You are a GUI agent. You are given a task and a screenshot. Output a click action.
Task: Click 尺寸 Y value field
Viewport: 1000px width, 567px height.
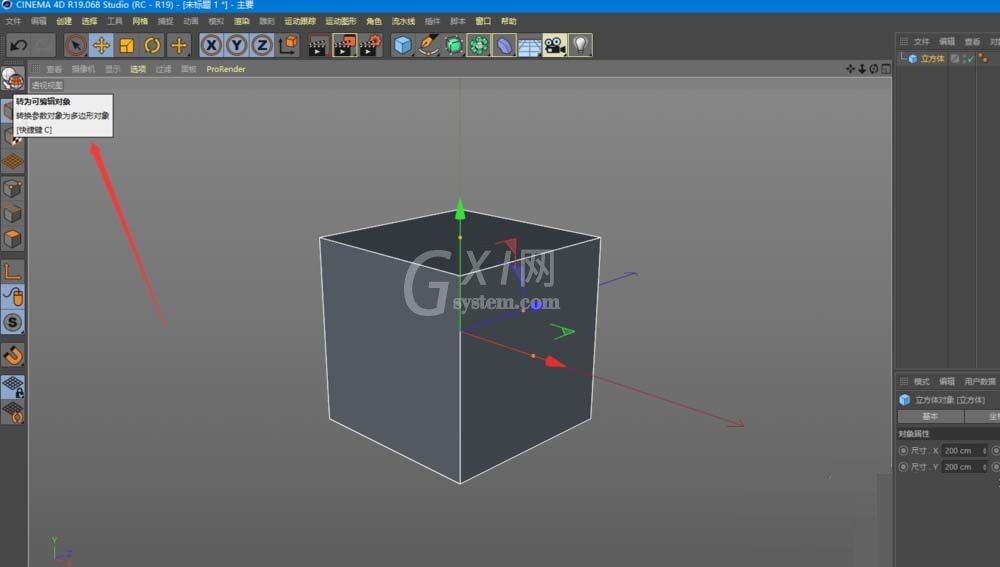click(965, 467)
